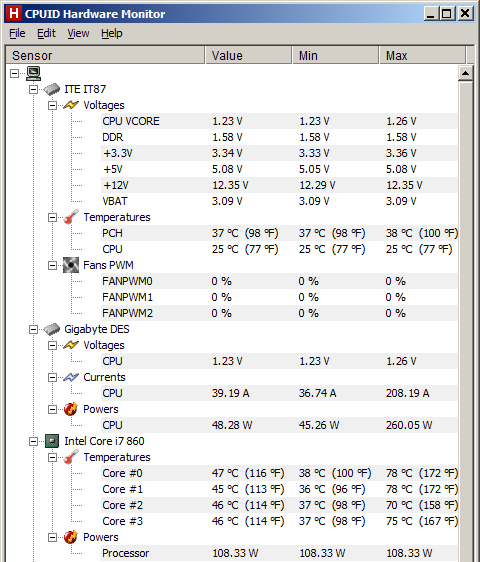The image size is (480, 562).
Task: Click the Powers flame icon under Gigabyte DES
Action: point(71,409)
